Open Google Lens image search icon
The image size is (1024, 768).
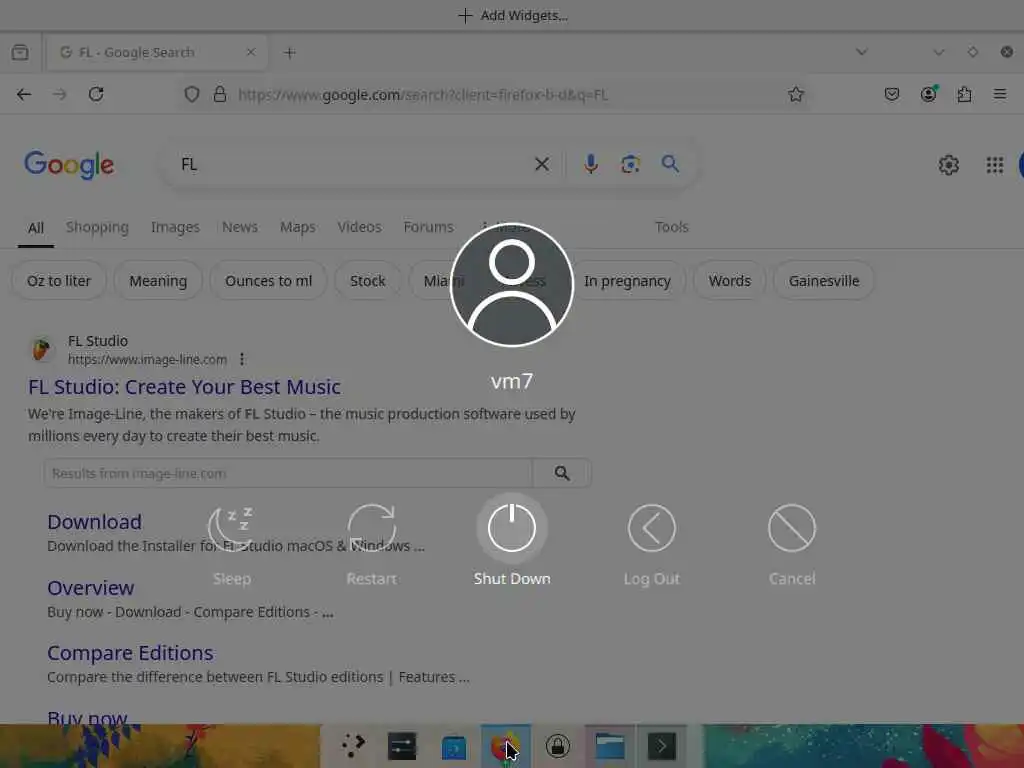click(630, 164)
